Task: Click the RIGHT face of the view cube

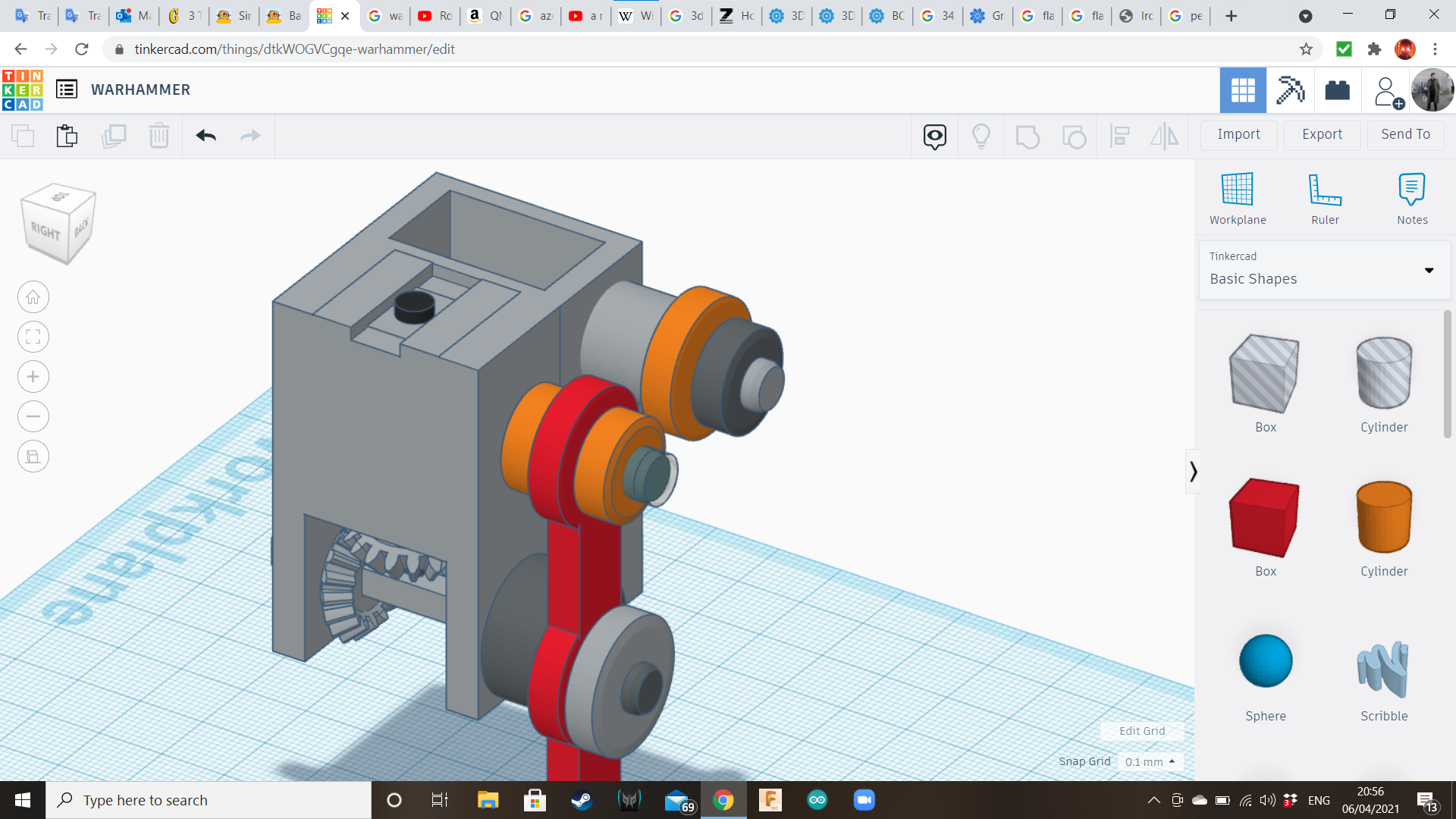Action: (47, 230)
